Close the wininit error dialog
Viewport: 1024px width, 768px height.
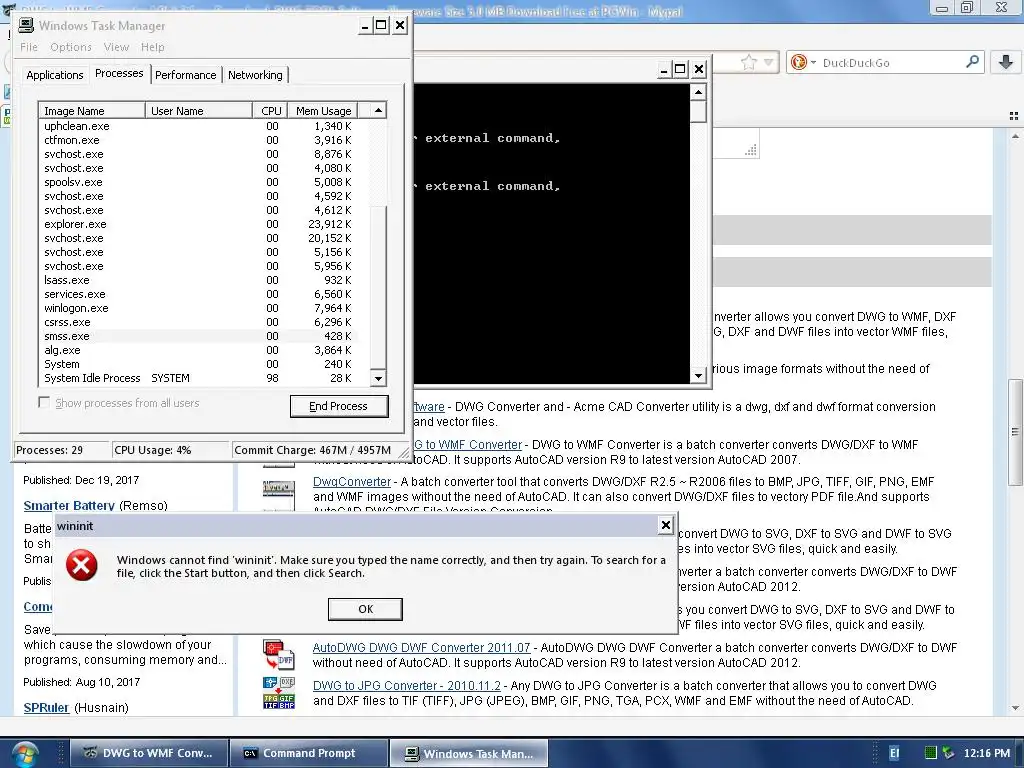(665, 525)
